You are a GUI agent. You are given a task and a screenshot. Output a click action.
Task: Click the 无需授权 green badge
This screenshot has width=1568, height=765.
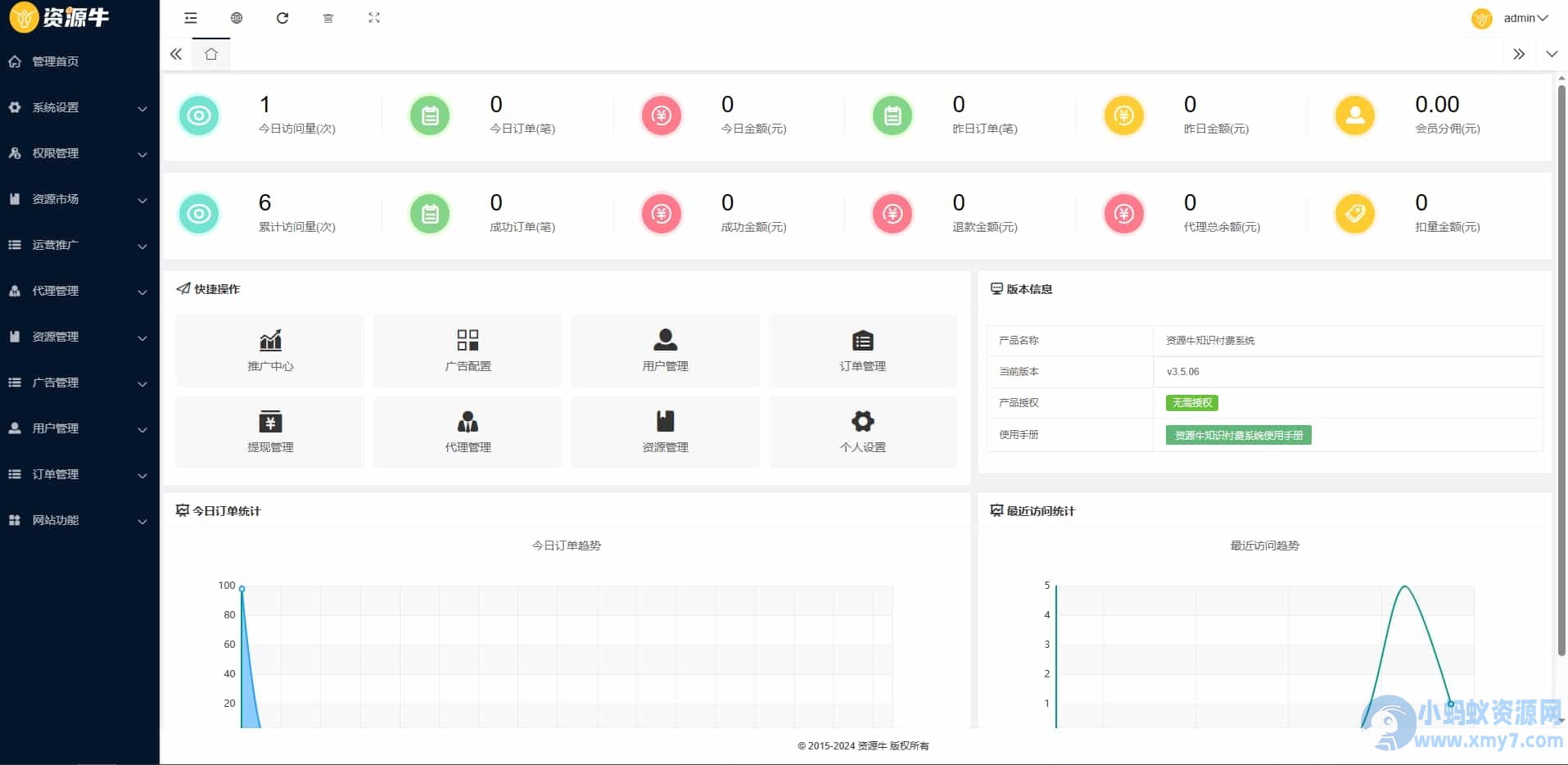coord(1192,403)
